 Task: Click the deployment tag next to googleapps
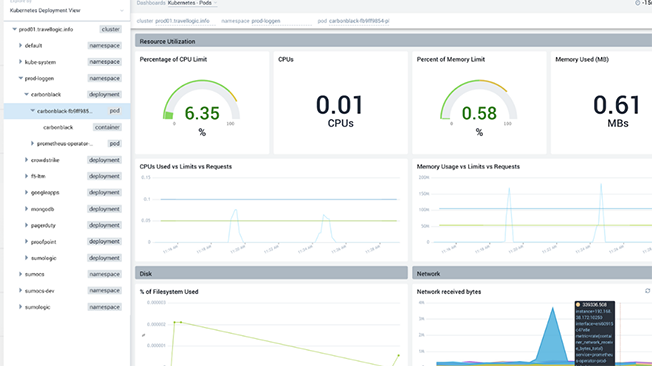(x=104, y=192)
